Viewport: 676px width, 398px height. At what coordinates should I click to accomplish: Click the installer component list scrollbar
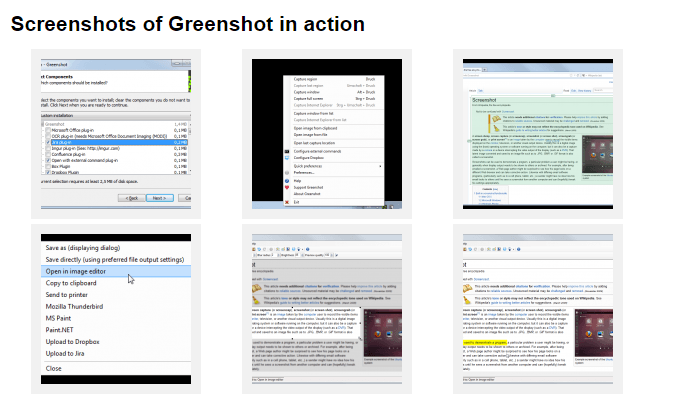click(190, 148)
